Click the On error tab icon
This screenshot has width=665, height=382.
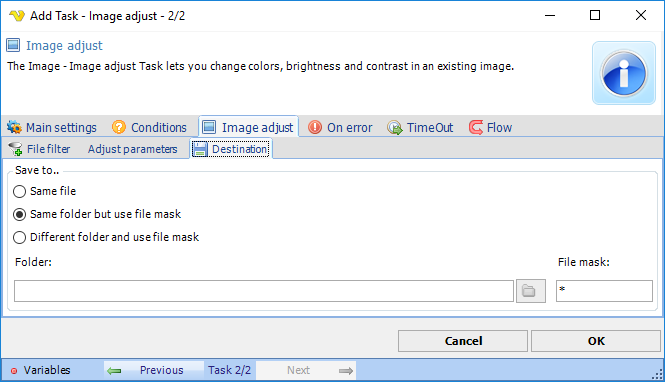pyautogui.click(x=315, y=127)
